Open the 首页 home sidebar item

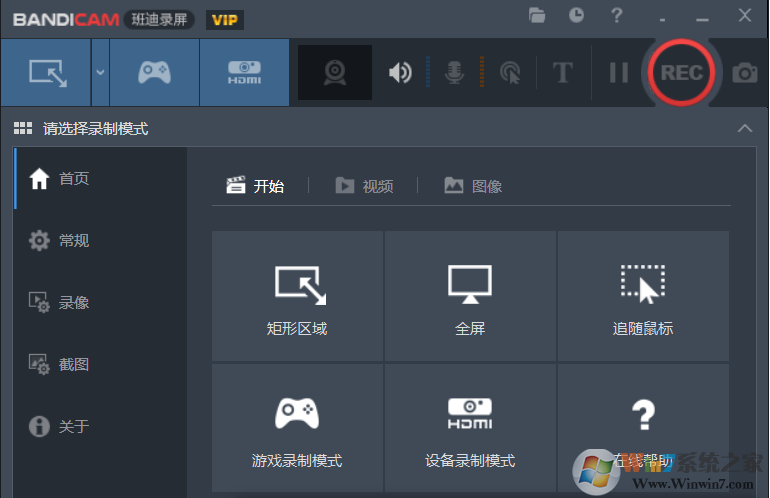(101, 178)
